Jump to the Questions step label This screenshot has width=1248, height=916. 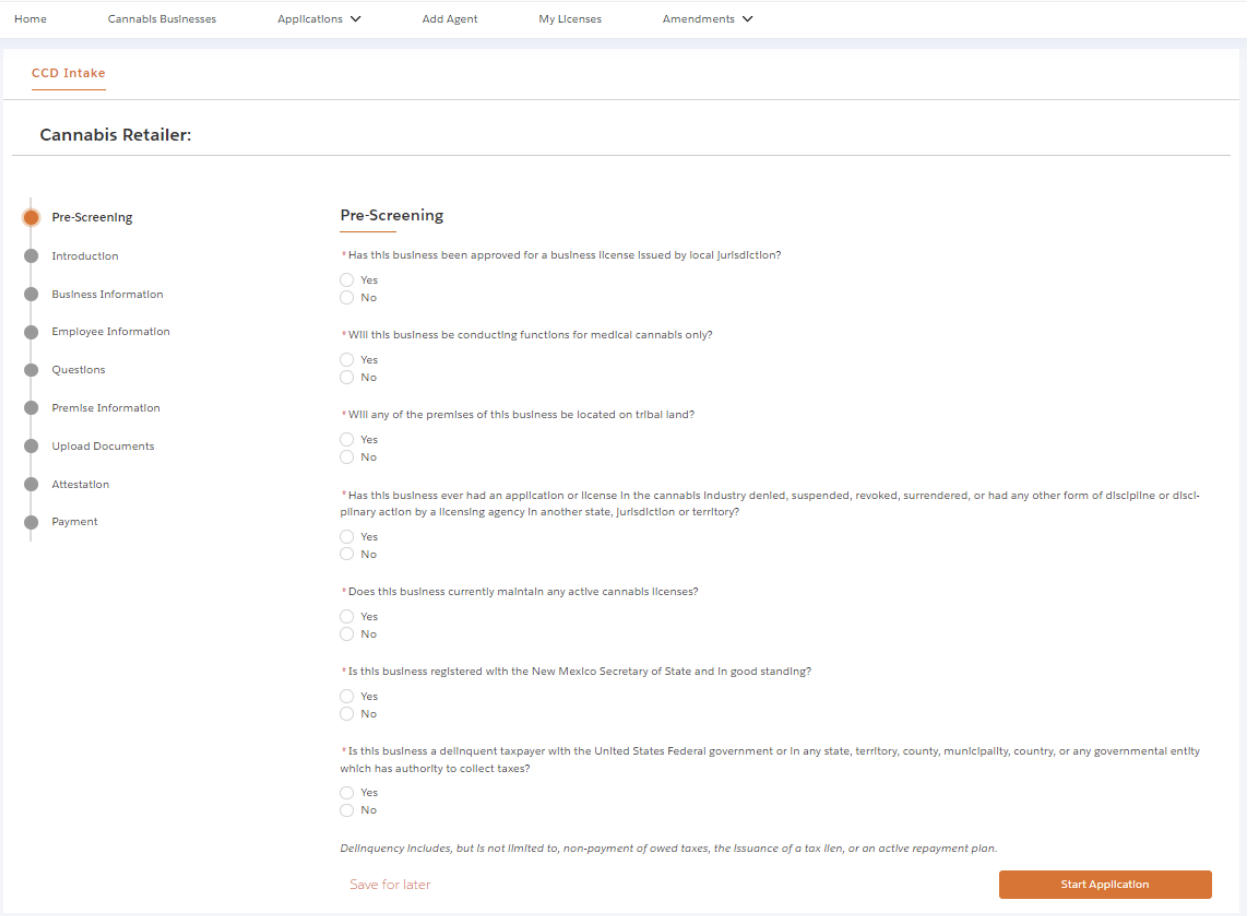[x=78, y=370]
